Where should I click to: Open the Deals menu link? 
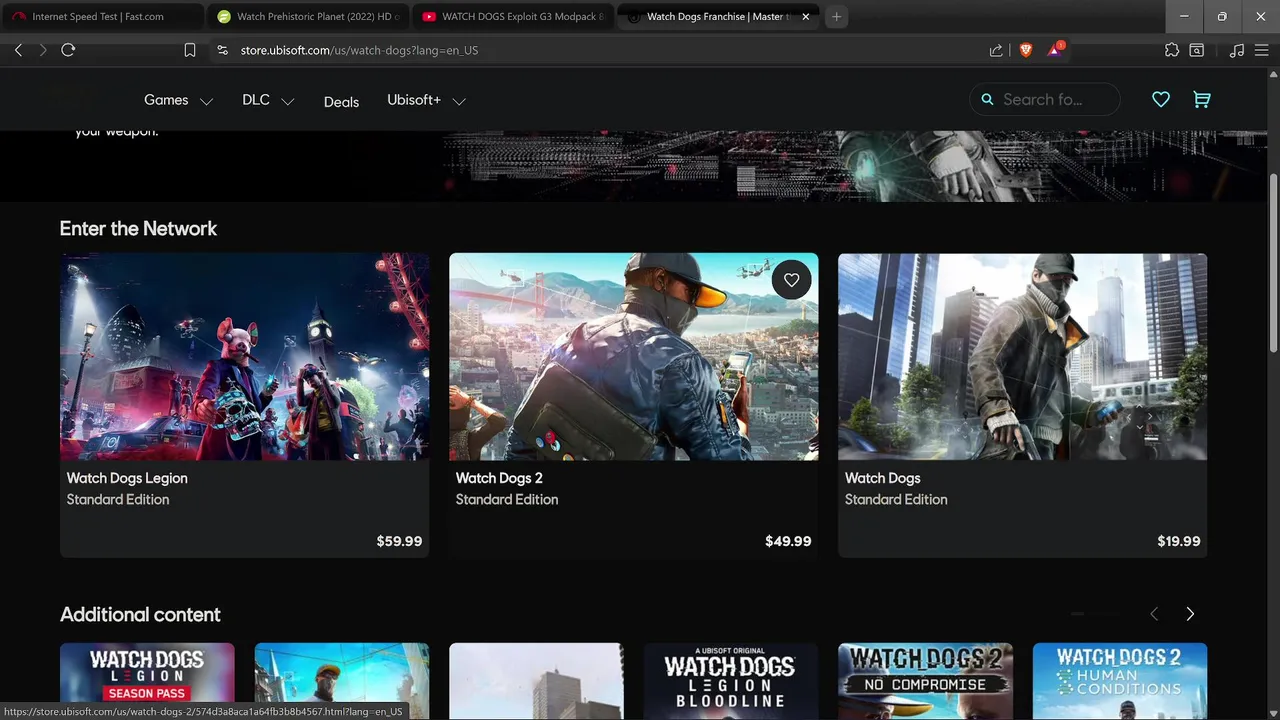click(341, 101)
